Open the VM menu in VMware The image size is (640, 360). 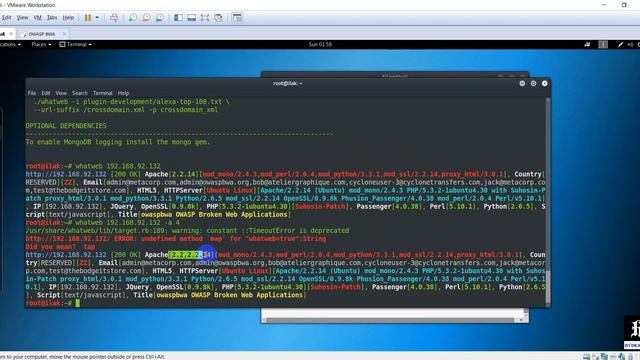[x=37, y=18]
